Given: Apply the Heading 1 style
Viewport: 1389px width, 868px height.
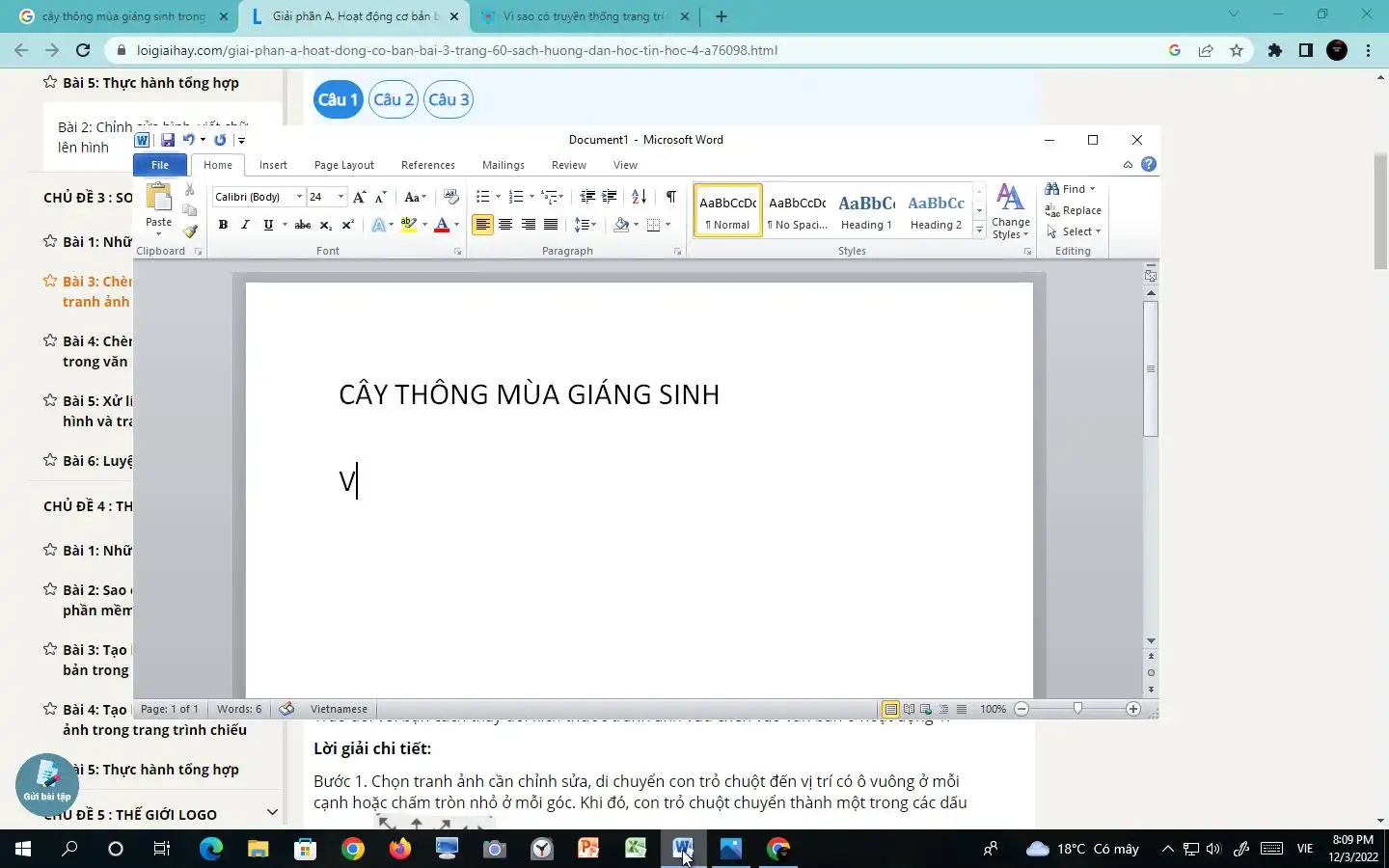Looking at the screenshot, I should coord(866,211).
